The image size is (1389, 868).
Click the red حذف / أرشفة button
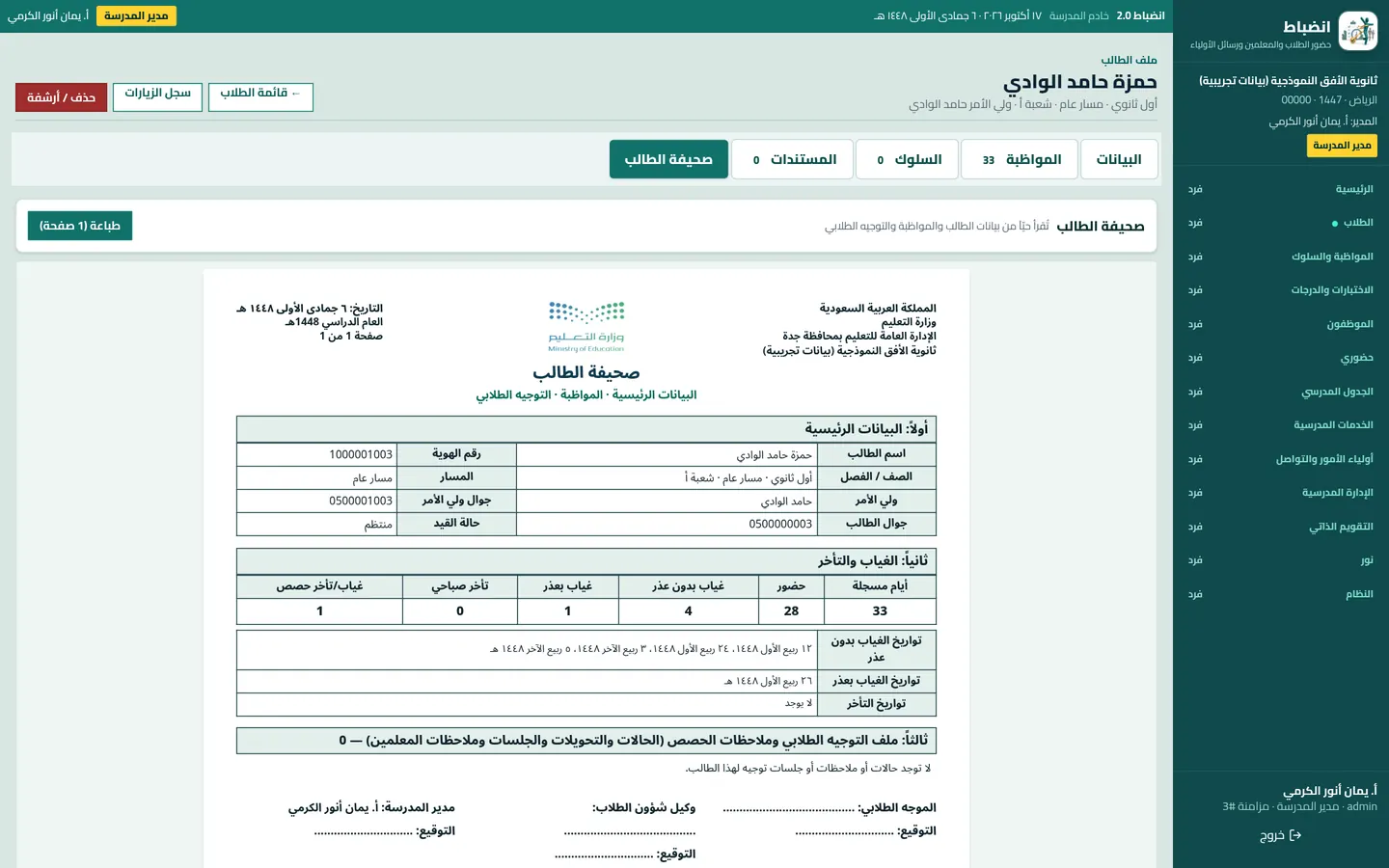click(x=62, y=97)
